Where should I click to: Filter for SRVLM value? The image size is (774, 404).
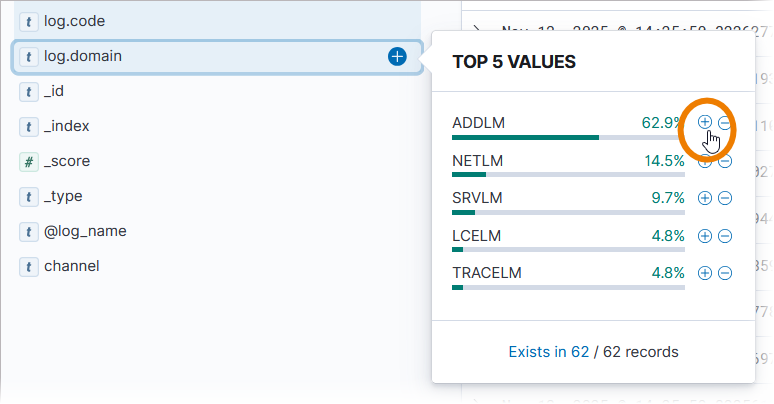(x=704, y=198)
